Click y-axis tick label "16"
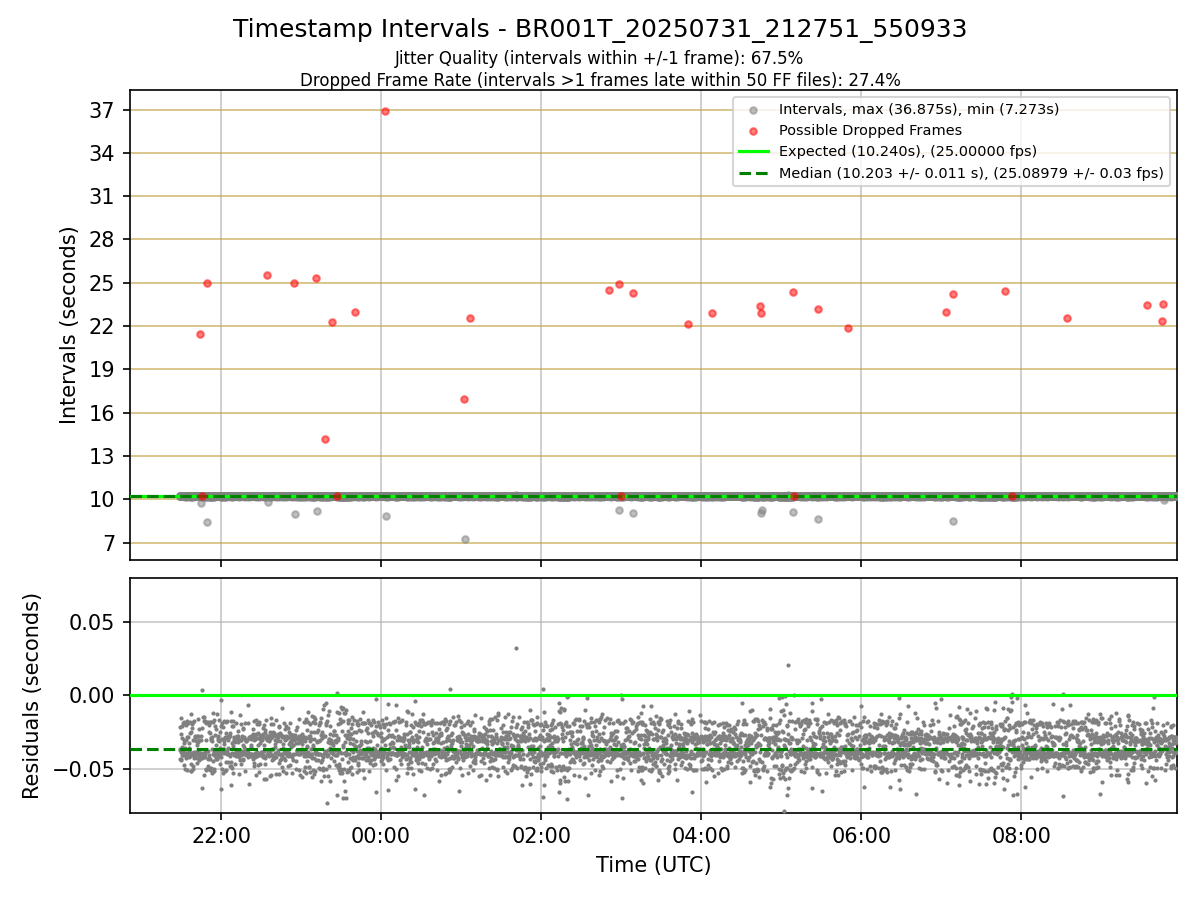1200x900 pixels. (x=103, y=413)
